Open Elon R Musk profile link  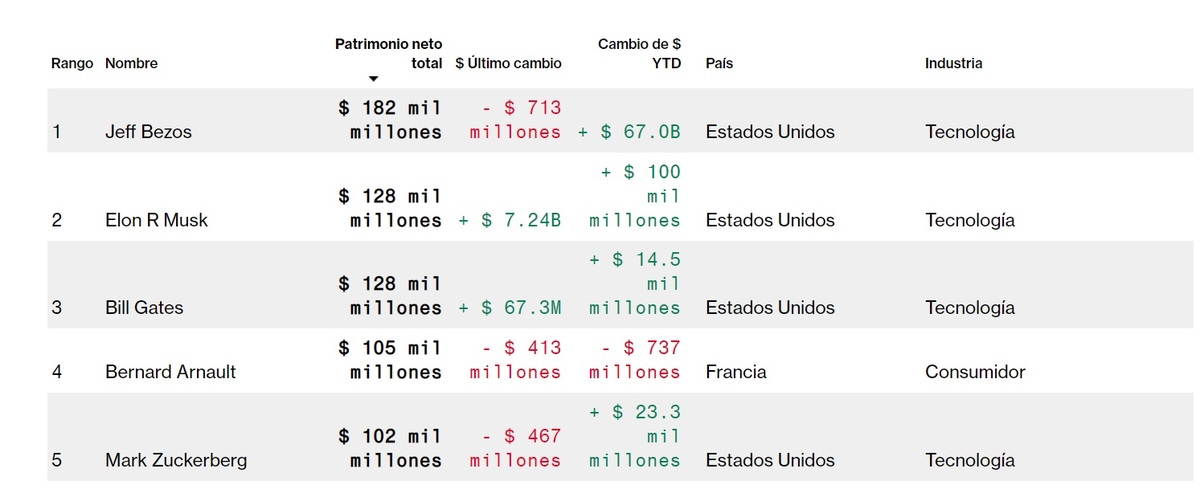(156, 220)
